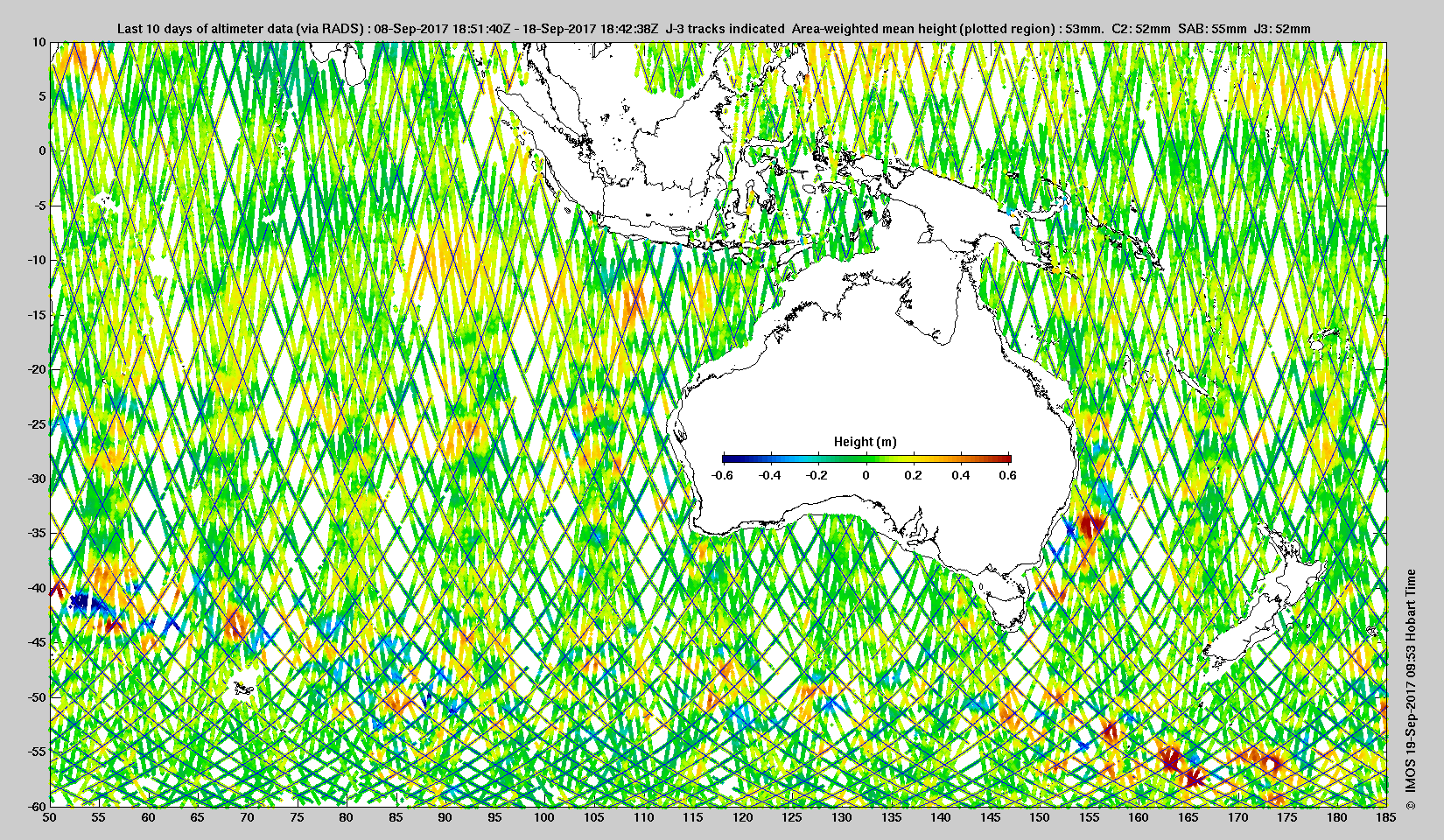Click the -0.4 label under the colorbar
1444x840 pixels.
770,475
